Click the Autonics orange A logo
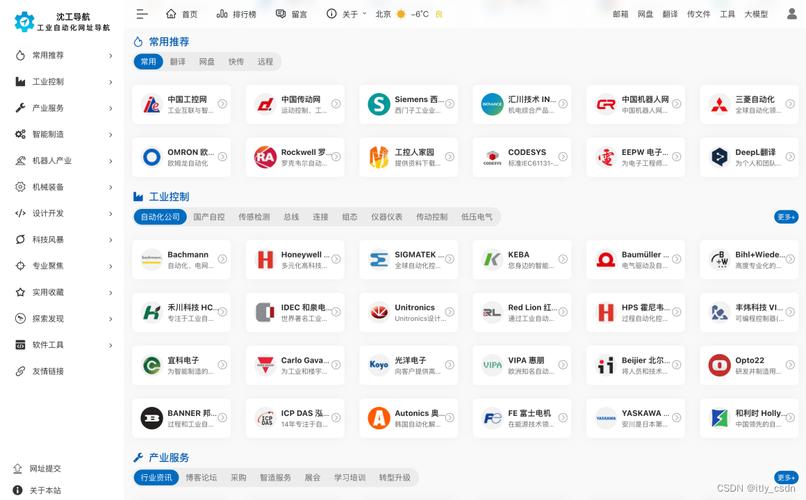 point(379,418)
